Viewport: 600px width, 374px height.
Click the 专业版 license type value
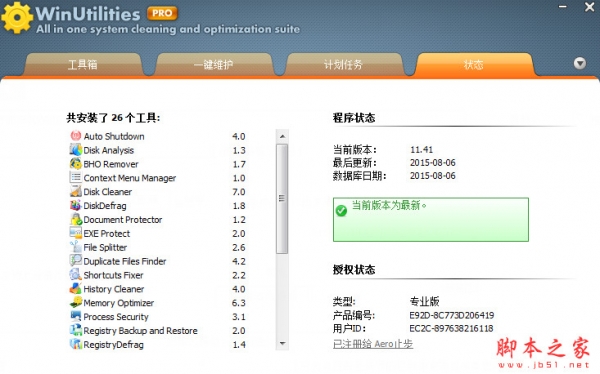pos(424,301)
